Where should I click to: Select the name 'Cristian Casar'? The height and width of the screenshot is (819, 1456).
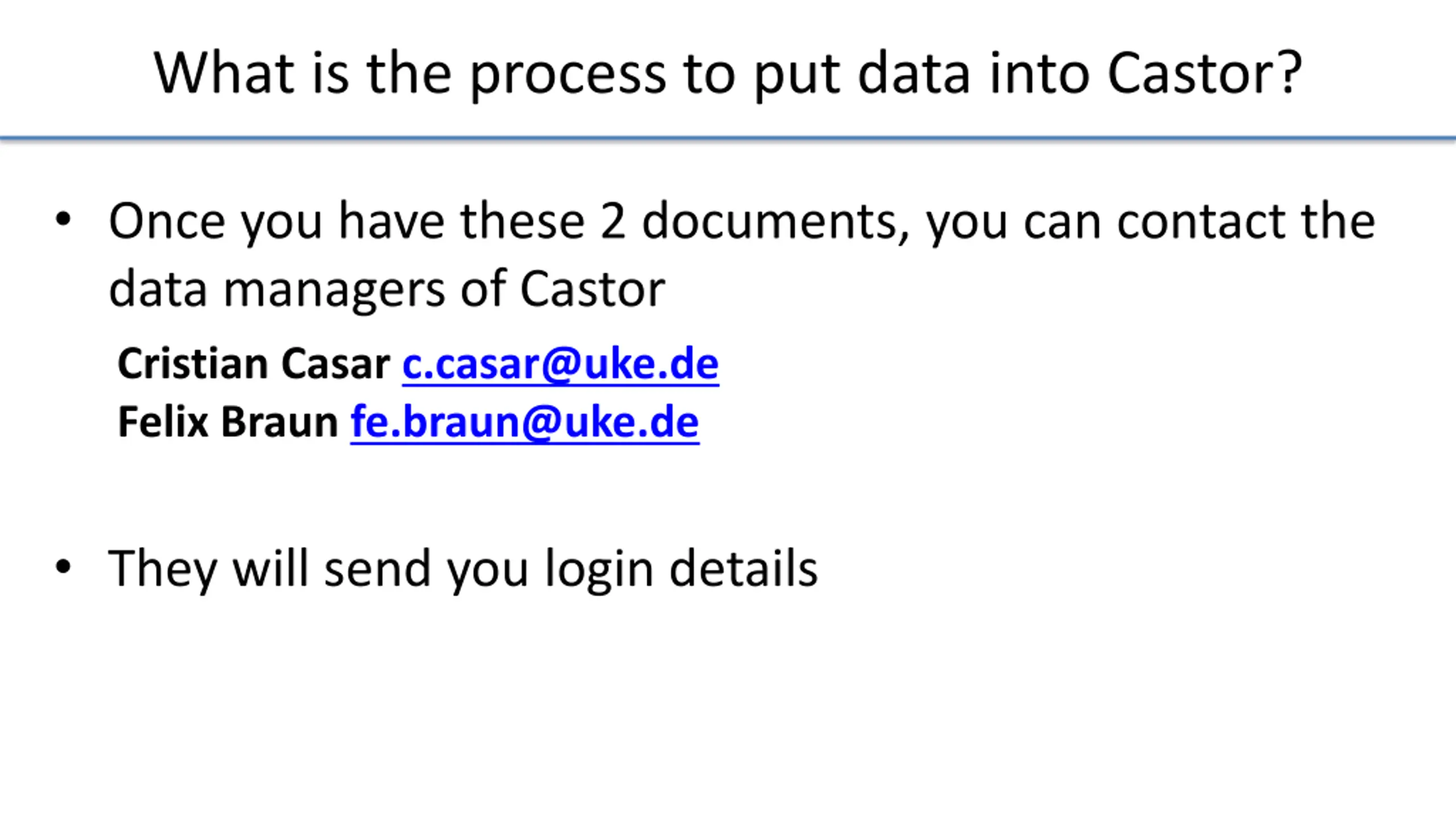pos(254,364)
